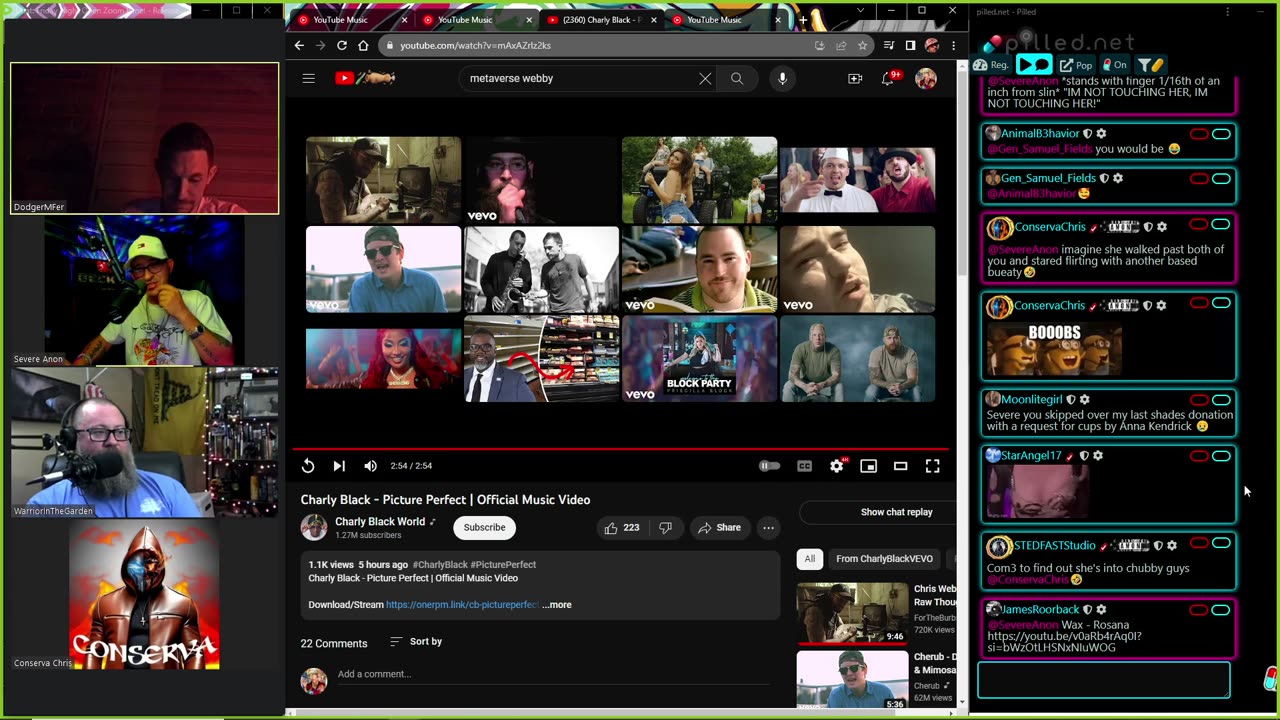Open Chrome tab search chevron

[x=860, y=11]
